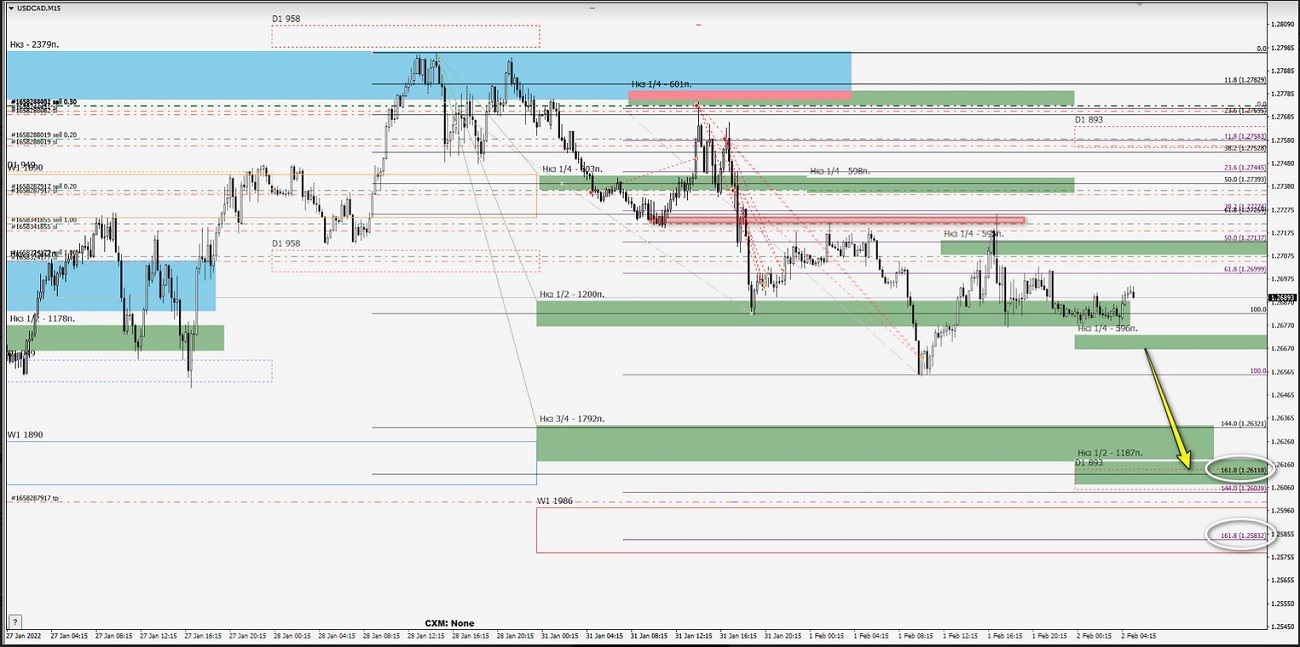Image resolution: width=1300 pixels, height=647 pixels.
Task: Click the 1.27985 level on price scale
Action: [1282, 24]
